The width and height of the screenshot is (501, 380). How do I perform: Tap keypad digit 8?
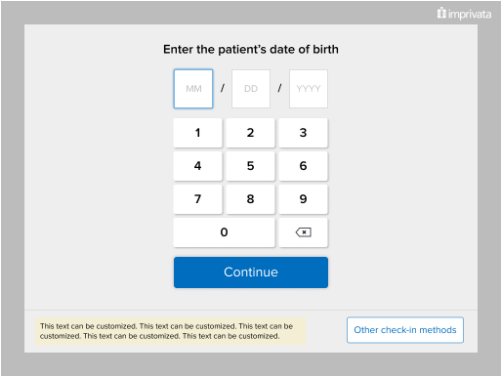pos(250,199)
